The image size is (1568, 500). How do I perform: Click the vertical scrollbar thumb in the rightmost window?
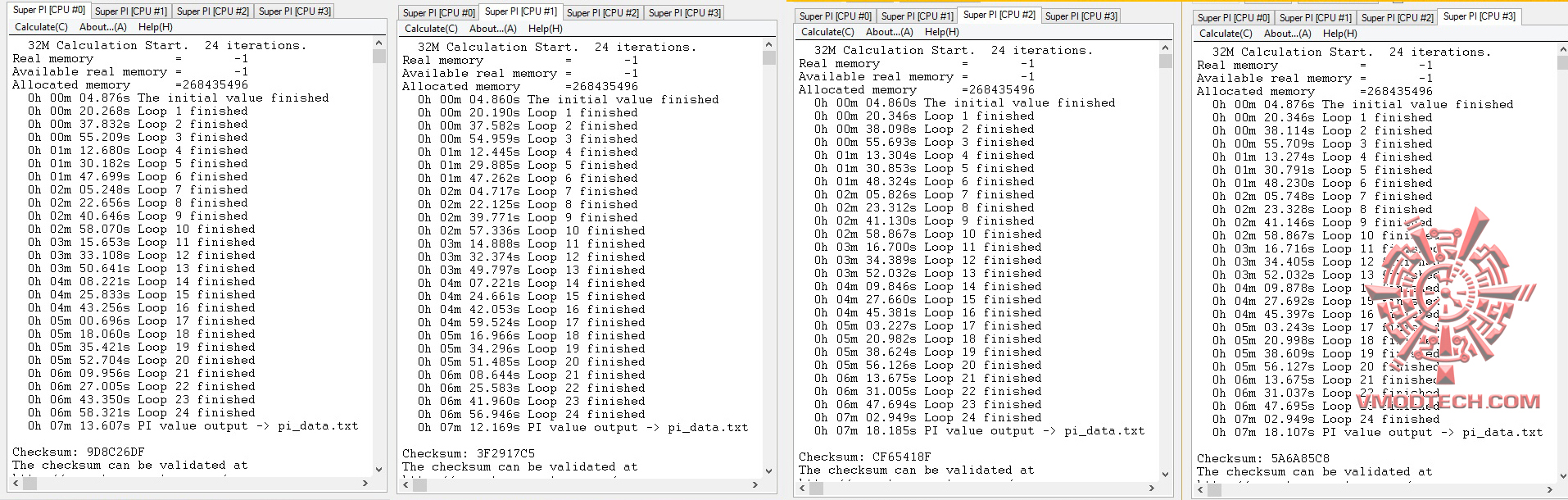coord(1562,62)
